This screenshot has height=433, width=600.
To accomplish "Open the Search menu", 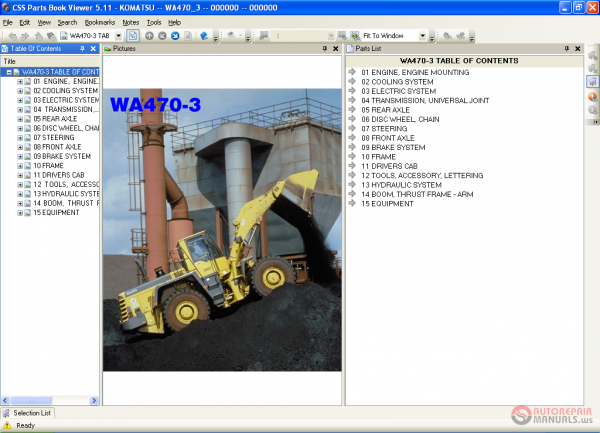I will [67, 23].
